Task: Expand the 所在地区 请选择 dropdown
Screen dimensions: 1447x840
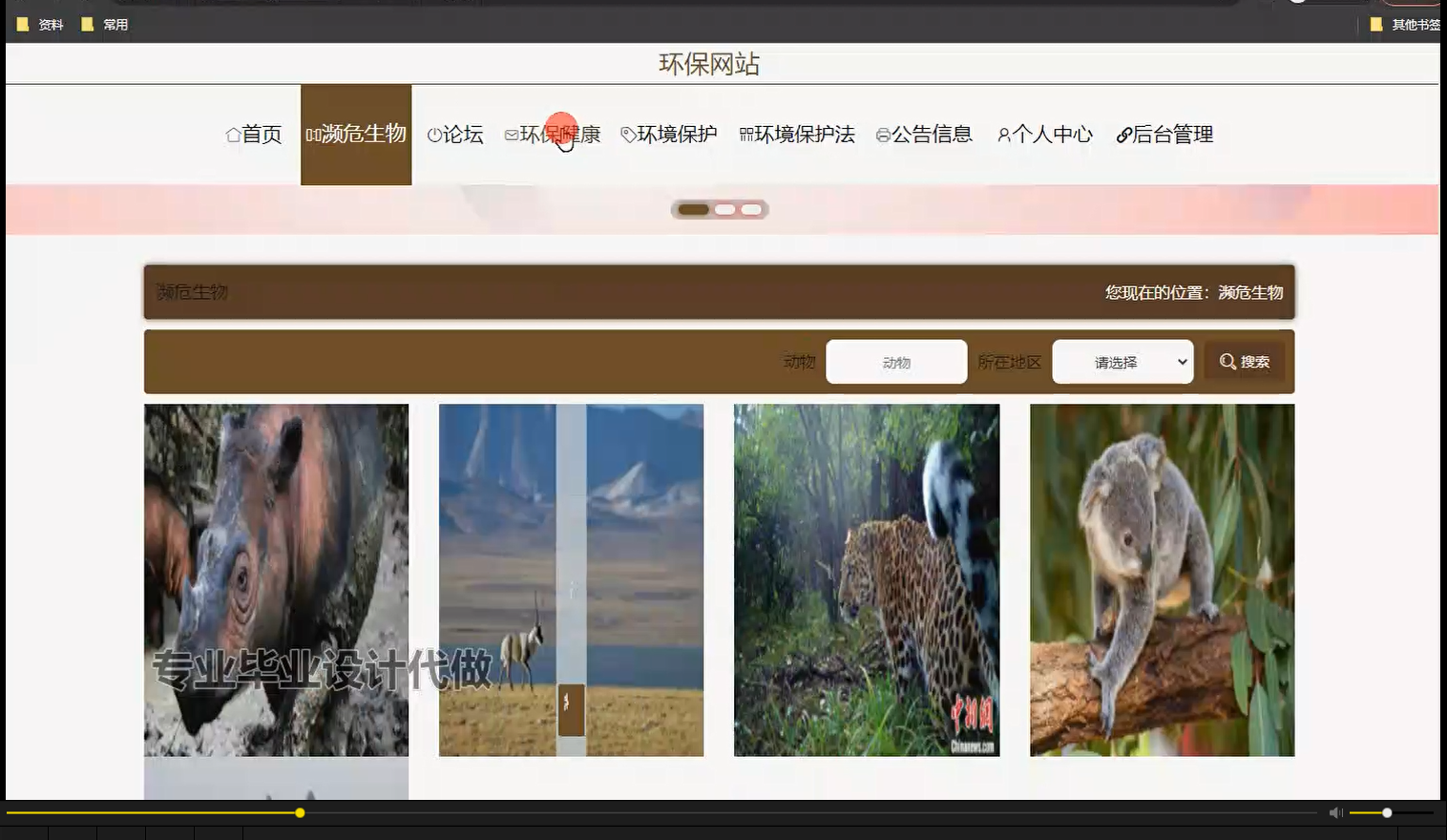Action: tap(1122, 362)
